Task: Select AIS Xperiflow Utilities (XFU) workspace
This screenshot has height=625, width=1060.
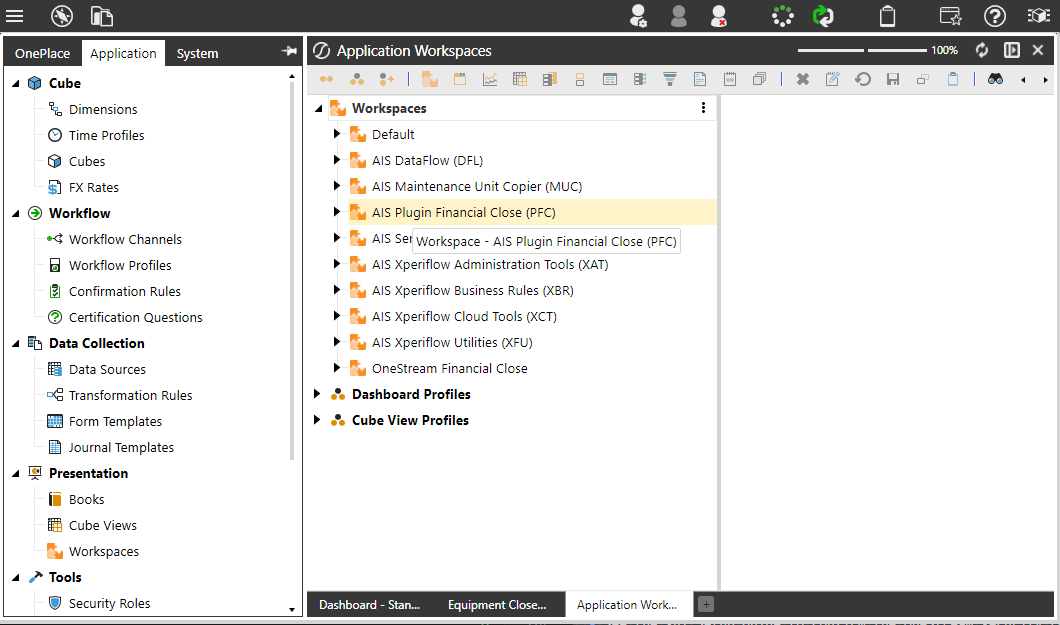Action: (452, 343)
